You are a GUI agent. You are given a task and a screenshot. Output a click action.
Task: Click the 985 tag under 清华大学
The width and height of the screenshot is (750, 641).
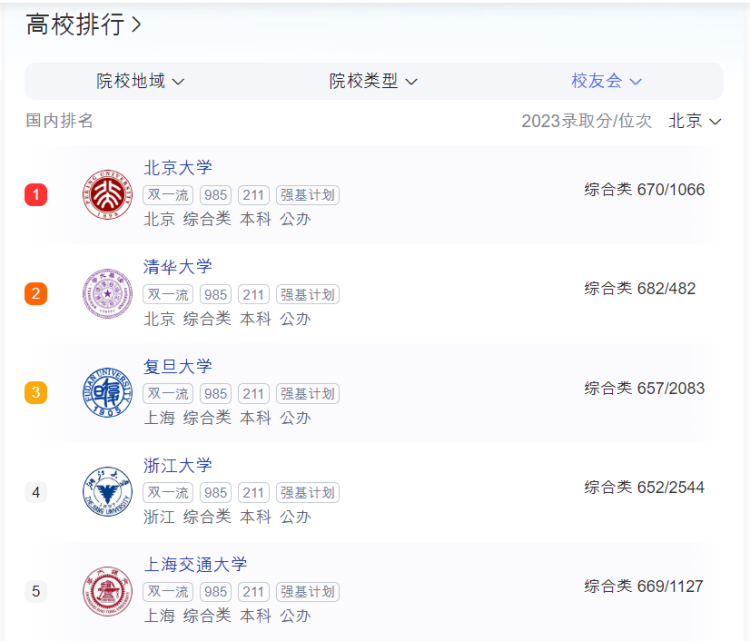pyautogui.click(x=216, y=294)
